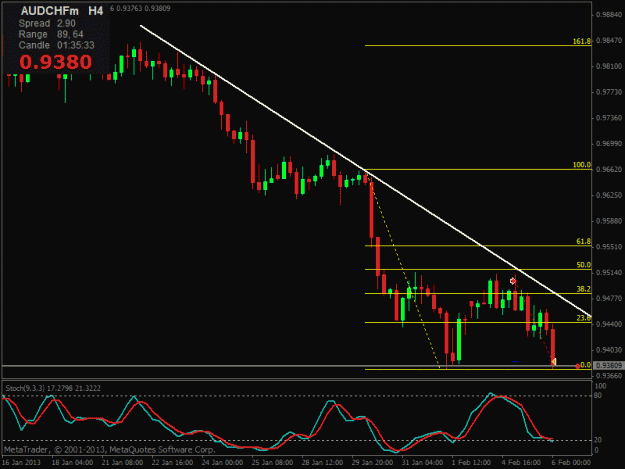Click the 6 Feb 00:00 time label
This screenshot has width=625, height=469.
pos(571,462)
